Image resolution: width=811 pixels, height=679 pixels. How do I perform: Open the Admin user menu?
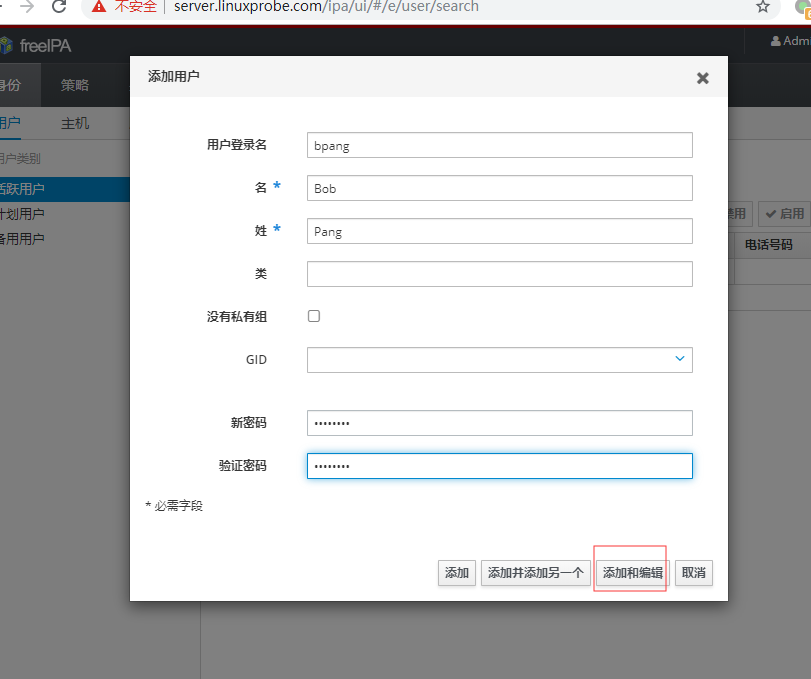[x=790, y=41]
